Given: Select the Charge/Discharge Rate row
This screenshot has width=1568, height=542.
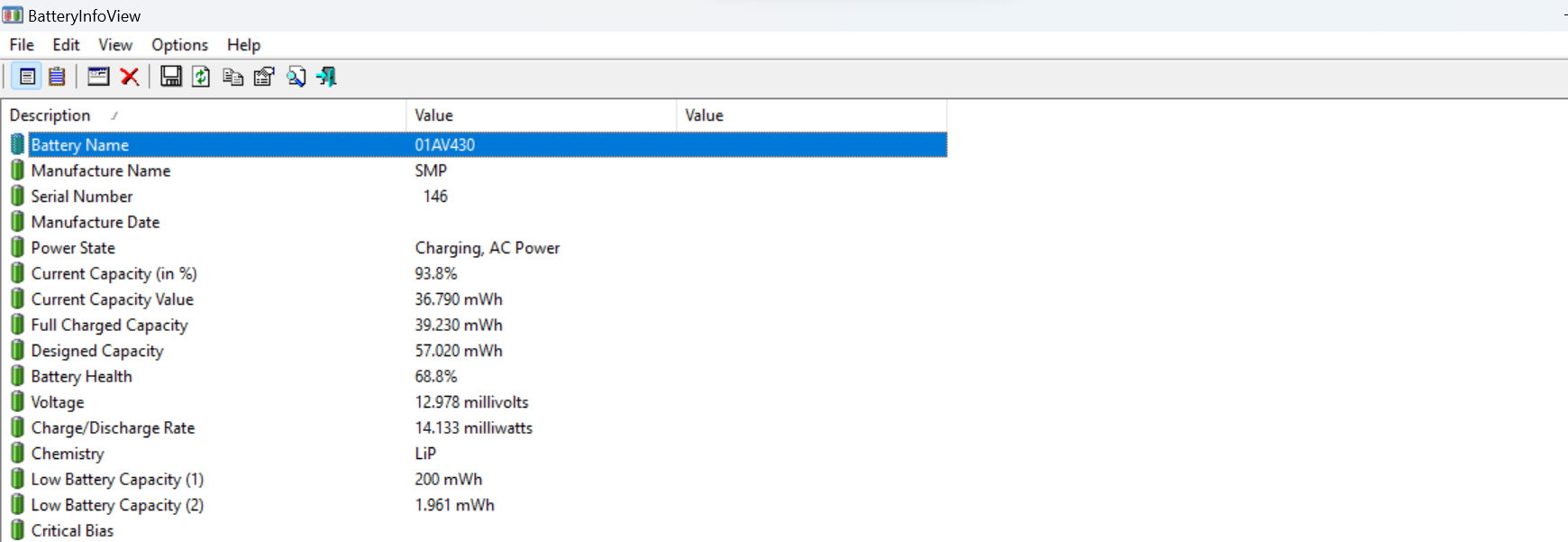Looking at the screenshot, I should click(x=113, y=427).
